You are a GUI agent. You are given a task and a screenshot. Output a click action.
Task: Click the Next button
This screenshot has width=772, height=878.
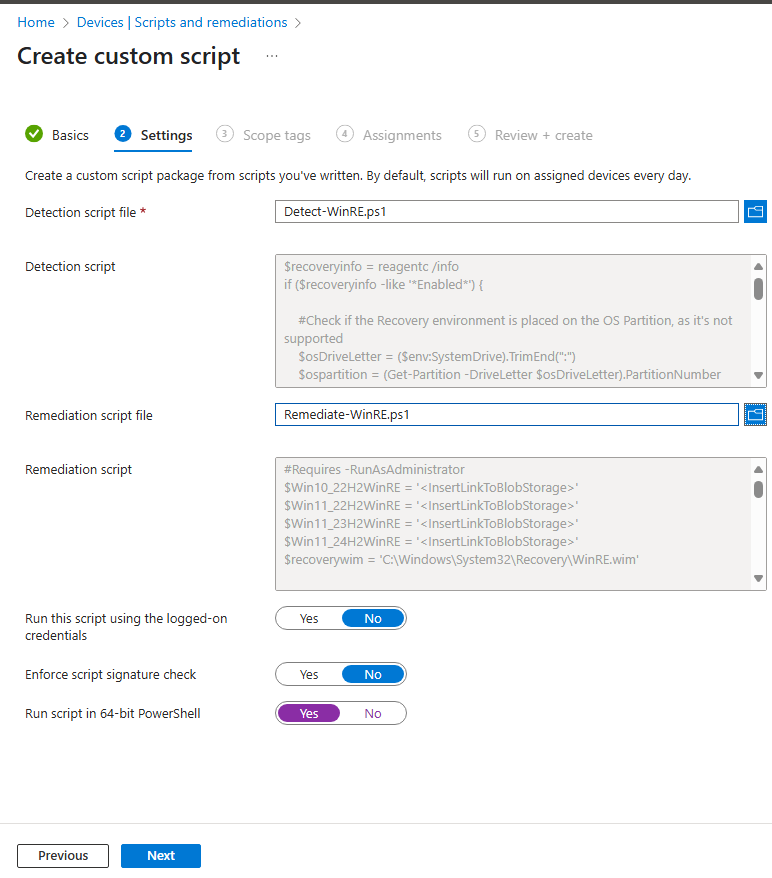pyautogui.click(x=161, y=856)
